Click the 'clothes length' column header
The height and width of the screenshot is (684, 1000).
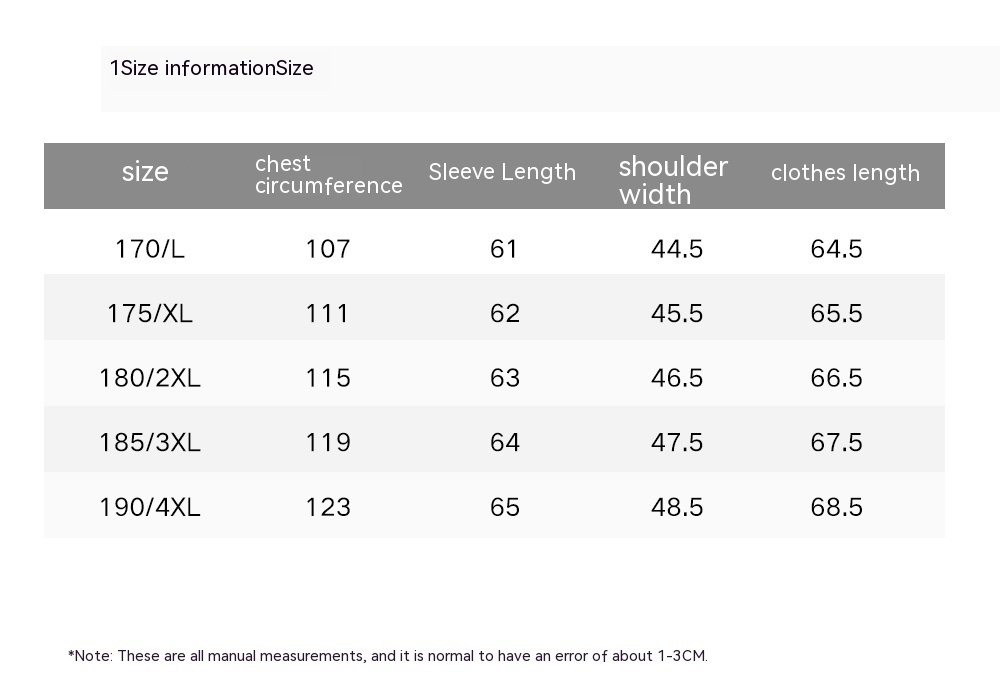pos(845,173)
